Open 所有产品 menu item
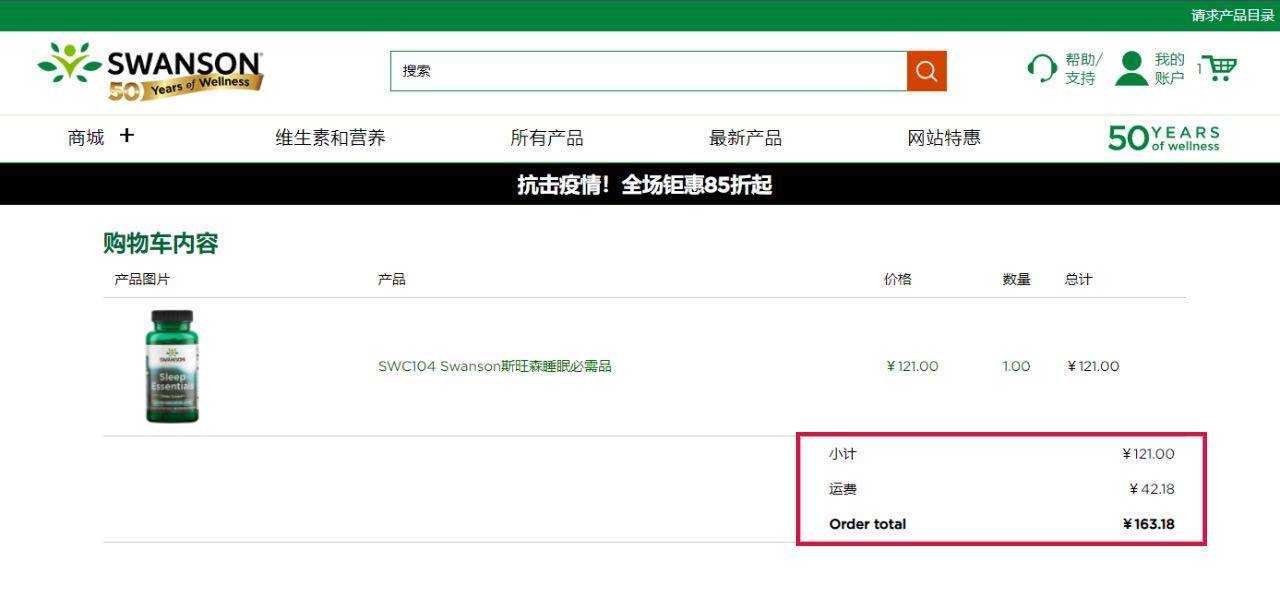Screen dimensions: 1280x595 coord(547,138)
